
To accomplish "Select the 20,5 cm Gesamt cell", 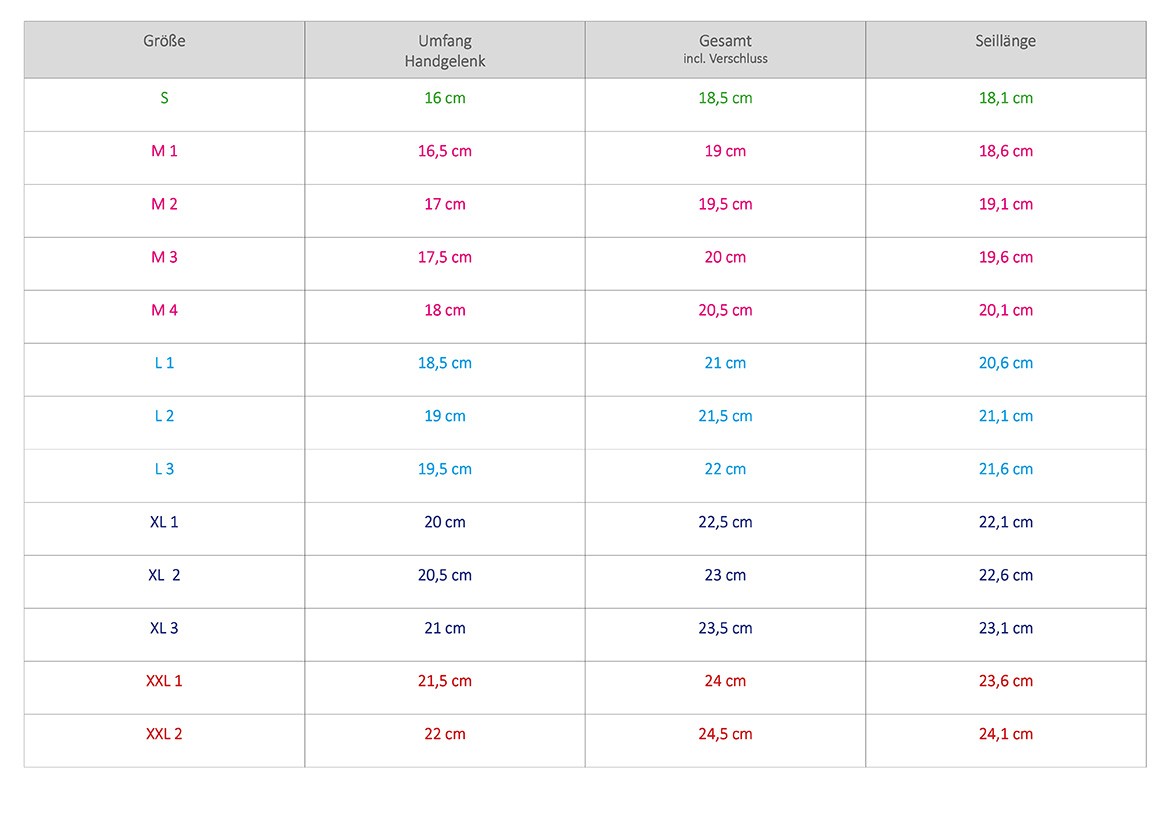I will tap(725, 310).
